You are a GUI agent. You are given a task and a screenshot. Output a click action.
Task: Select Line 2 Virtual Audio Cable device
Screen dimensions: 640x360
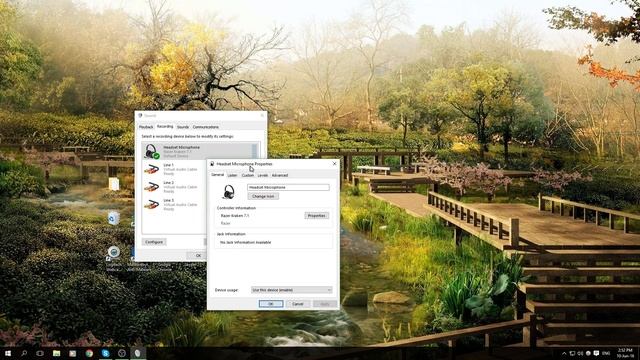174,187
